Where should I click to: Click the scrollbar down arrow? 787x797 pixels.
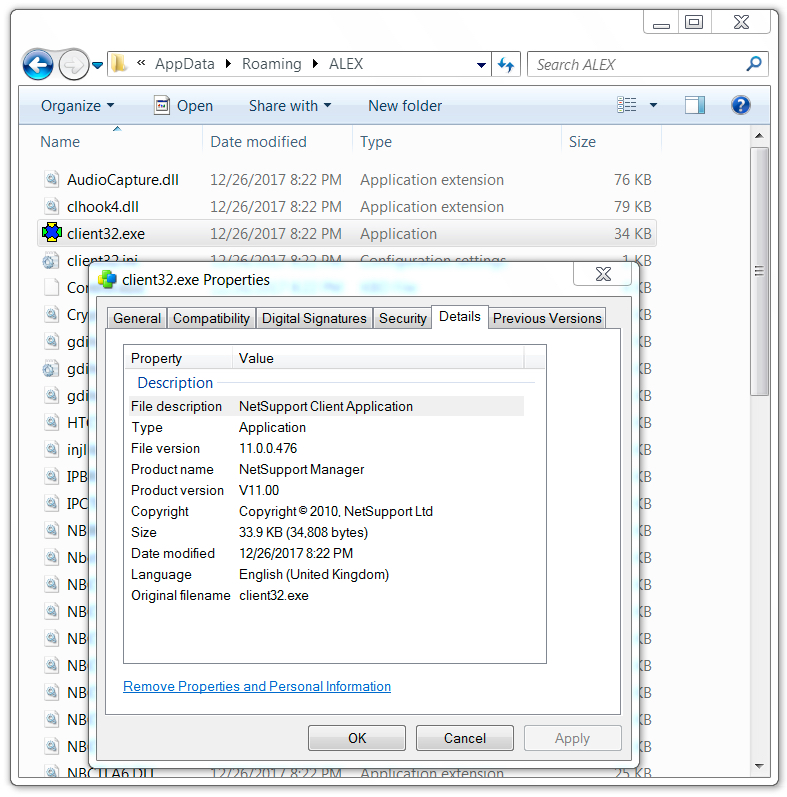click(x=759, y=765)
